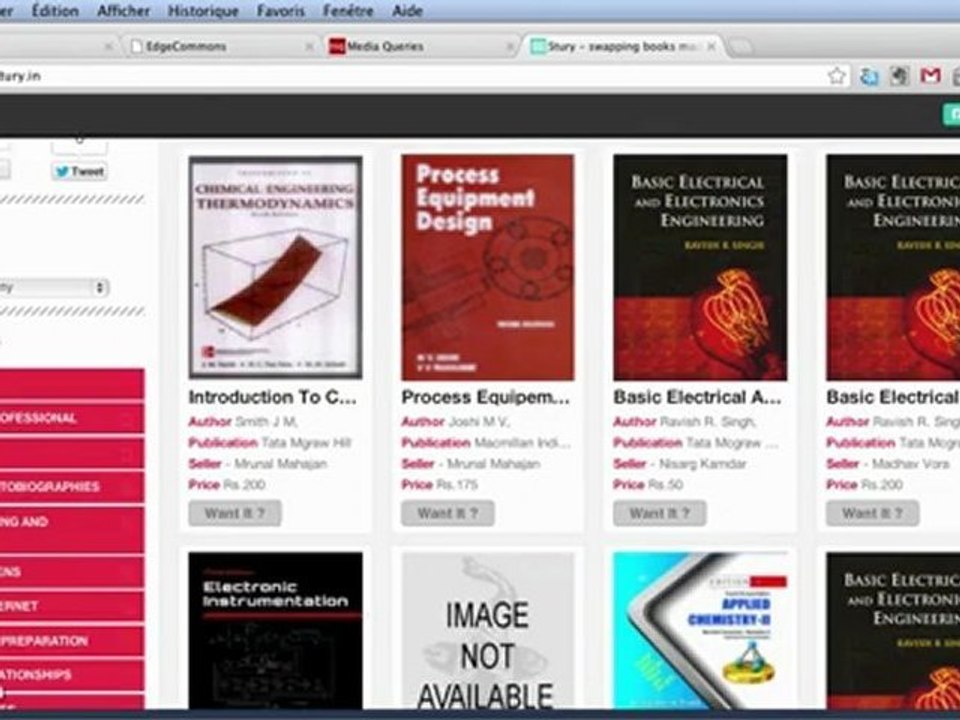Close the Media Queries tab
The height and width of the screenshot is (720, 960).
[509, 47]
